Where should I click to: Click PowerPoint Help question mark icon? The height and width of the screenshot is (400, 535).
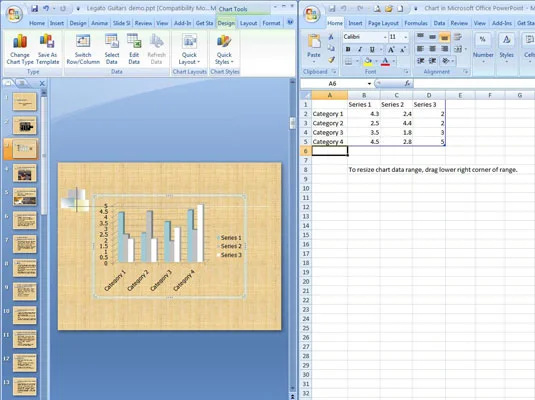290,23
